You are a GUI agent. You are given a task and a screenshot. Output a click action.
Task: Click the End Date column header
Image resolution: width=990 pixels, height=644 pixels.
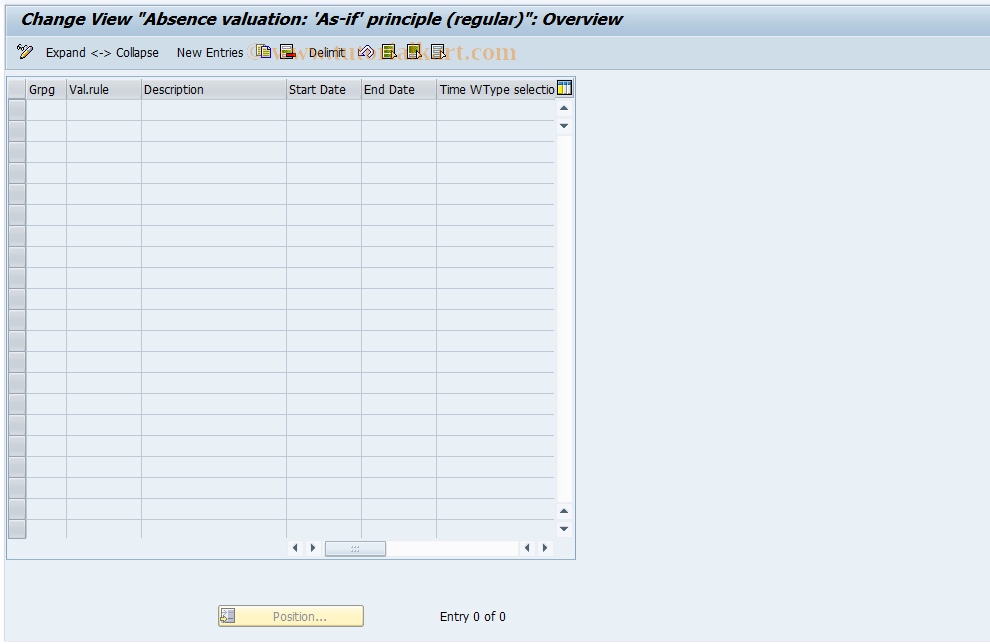[399, 90]
